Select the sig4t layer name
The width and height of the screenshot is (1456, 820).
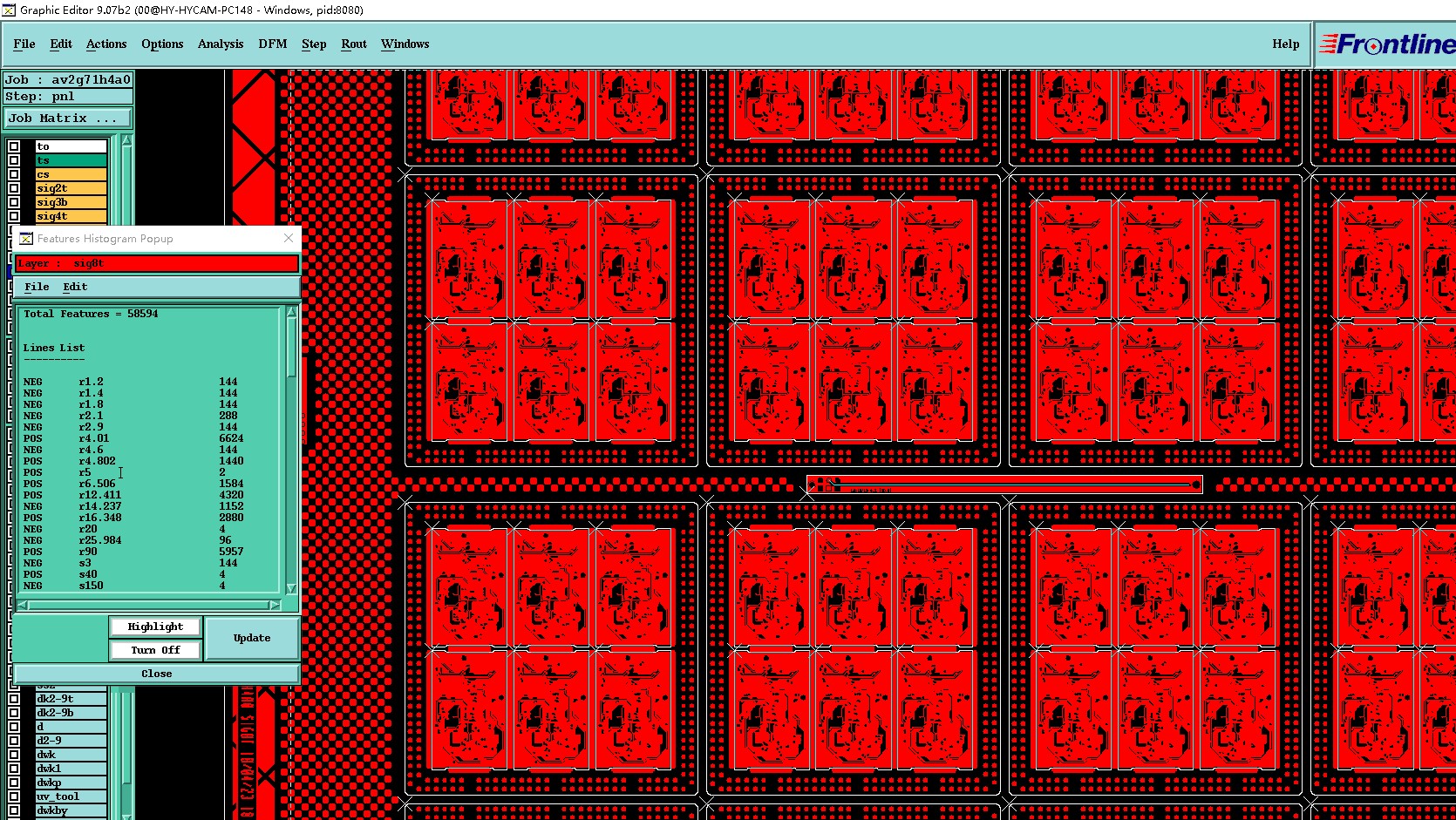[71, 216]
